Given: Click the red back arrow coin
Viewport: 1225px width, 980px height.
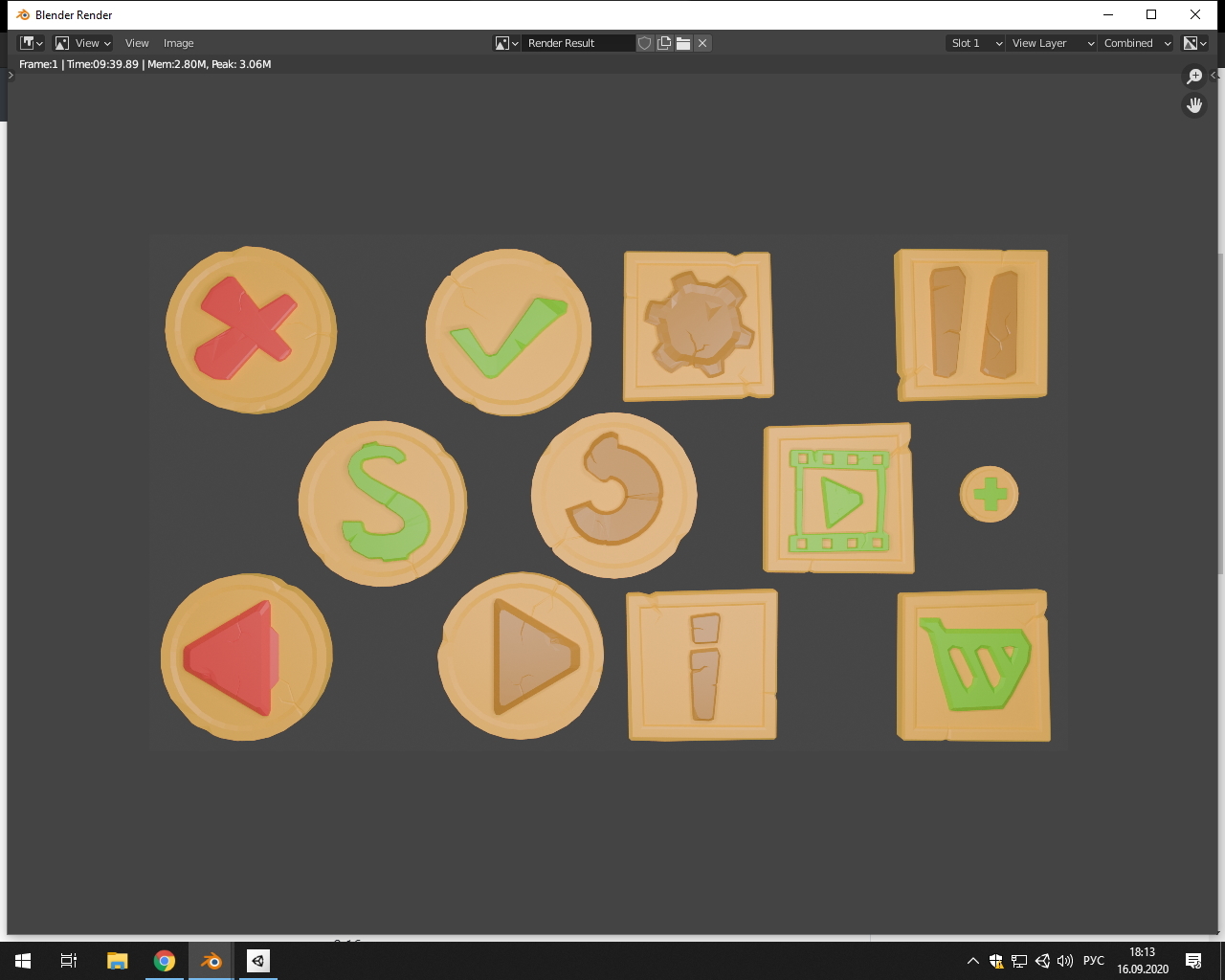Looking at the screenshot, I should point(247,657).
